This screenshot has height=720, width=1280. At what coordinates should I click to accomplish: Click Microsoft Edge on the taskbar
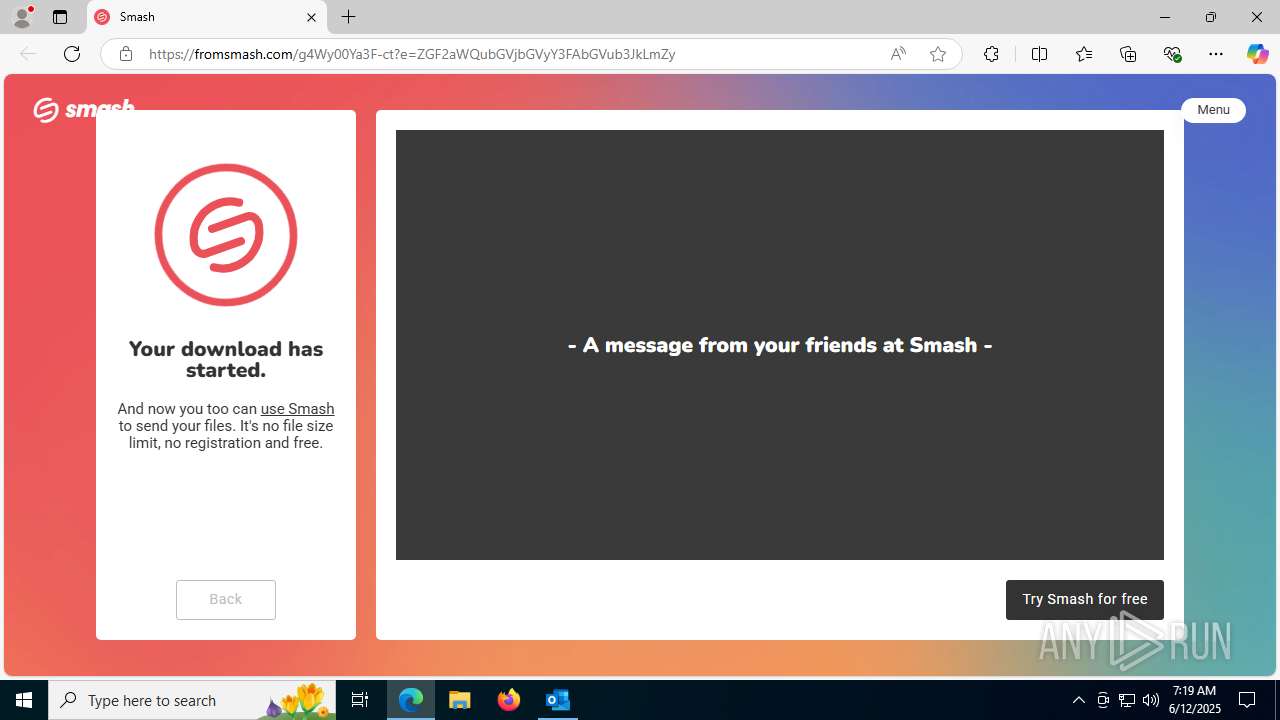click(411, 700)
